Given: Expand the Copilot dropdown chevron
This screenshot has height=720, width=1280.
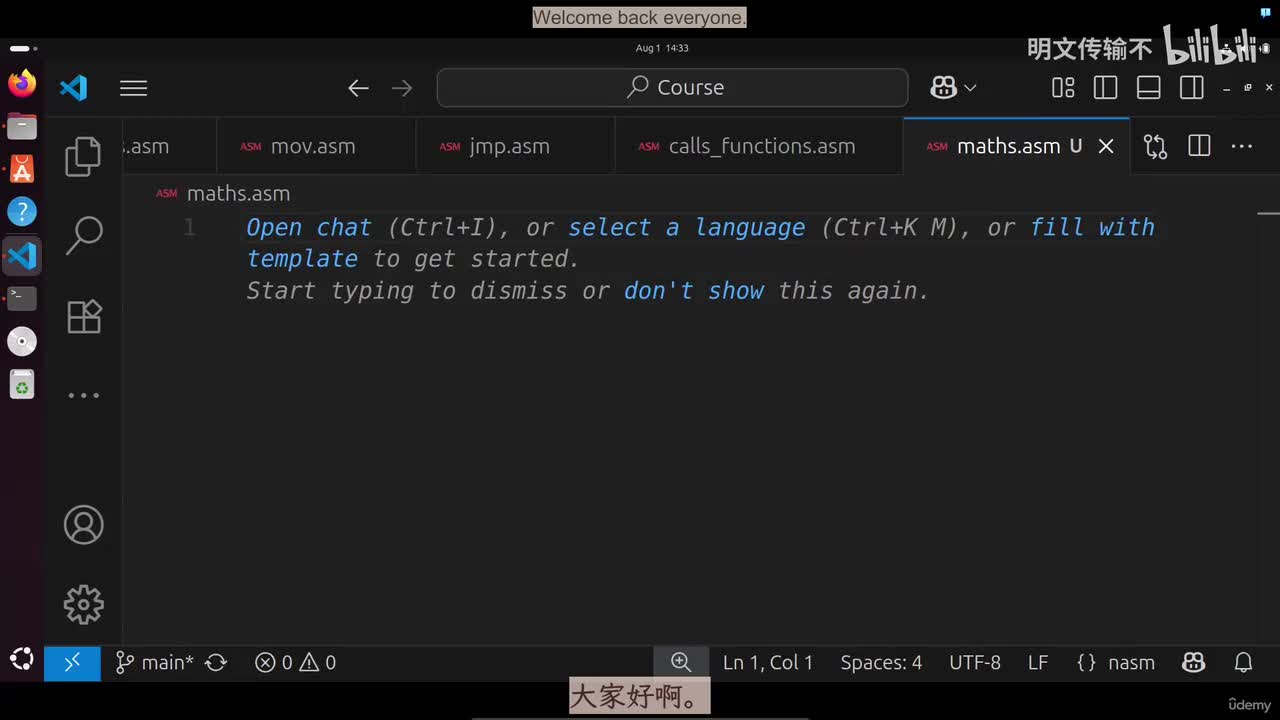Looking at the screenshot, I should click(970, 88).
